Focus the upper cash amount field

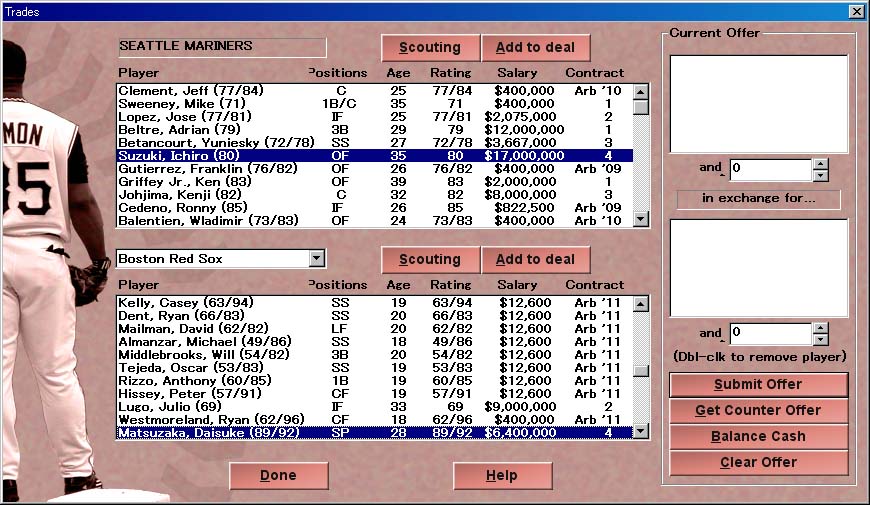[771, 169]
